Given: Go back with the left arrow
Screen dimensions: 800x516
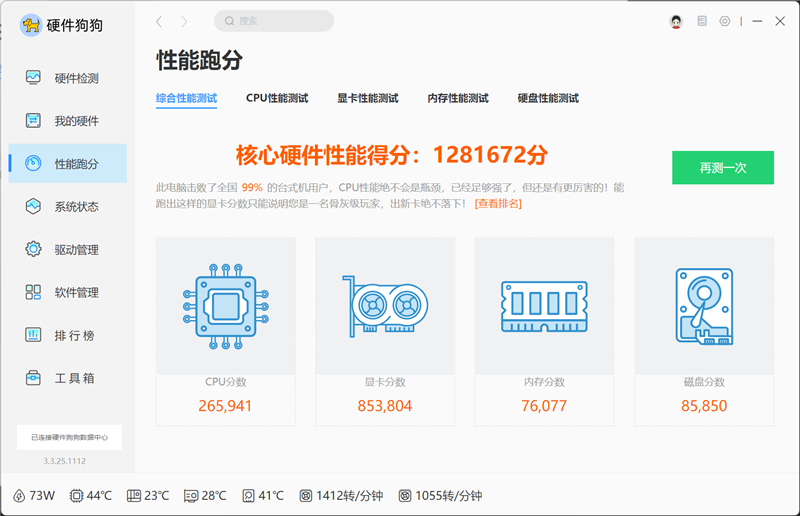Looking at the screenshot, I should [x=159, y=21].
